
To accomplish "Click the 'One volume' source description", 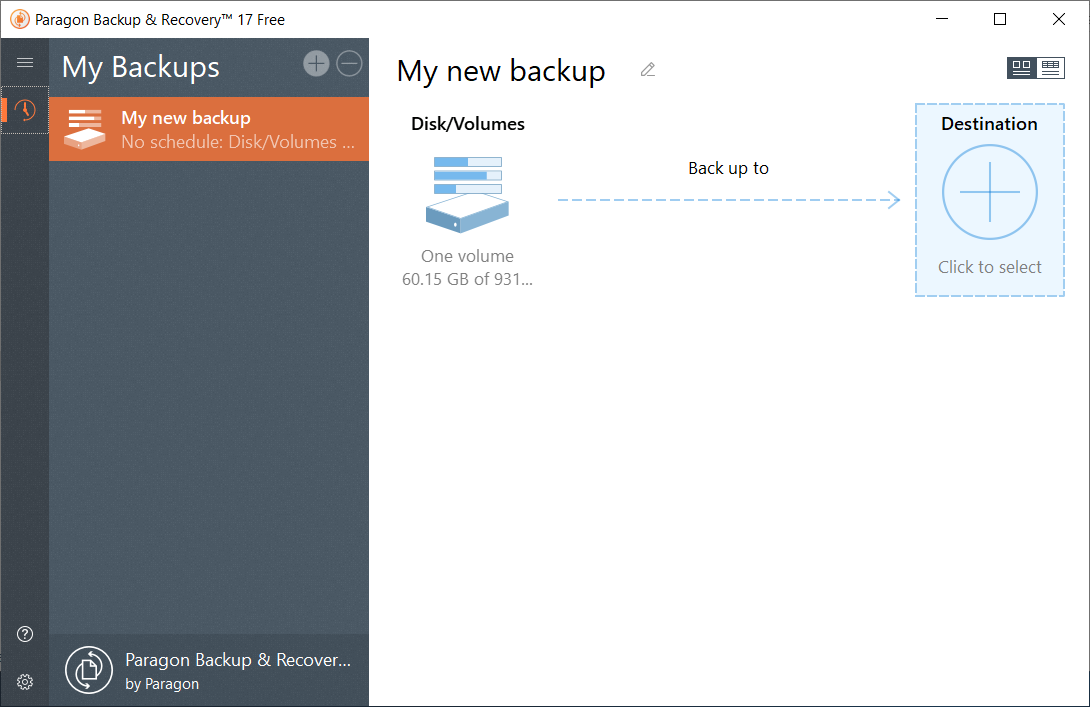I will click(x=467, y=256).
